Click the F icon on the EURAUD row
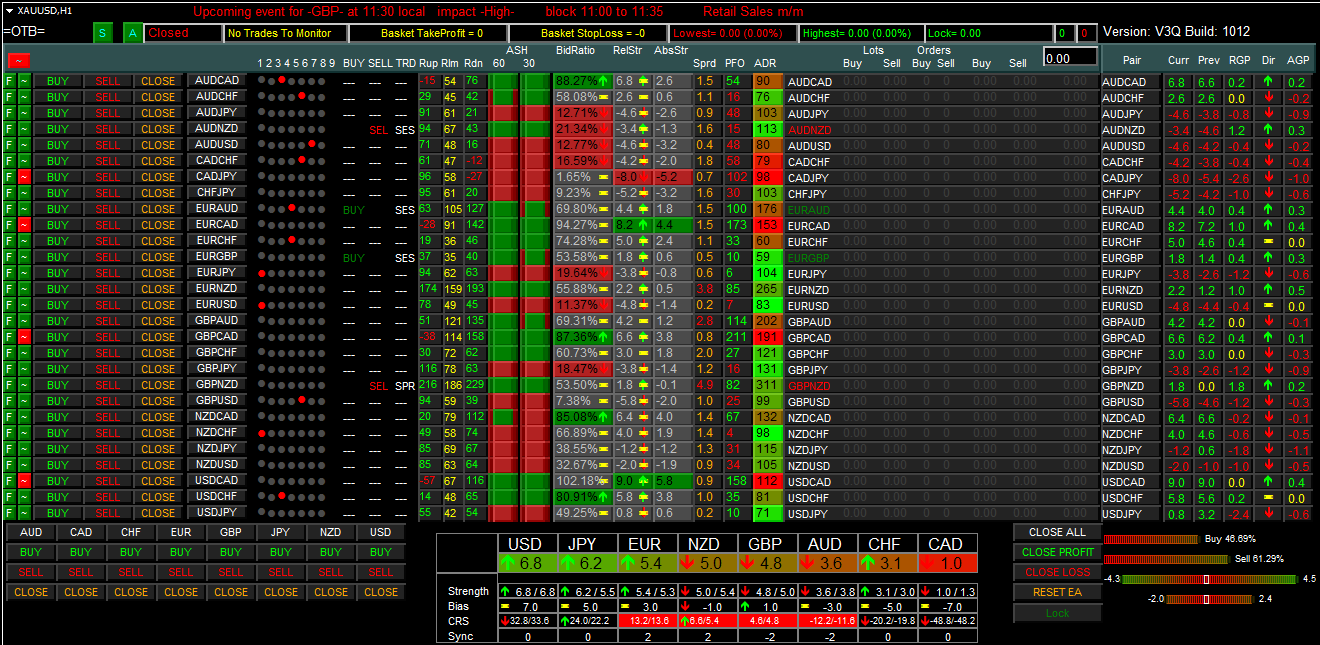Screen dimensions: 1320x645 (x=10, y=209)
